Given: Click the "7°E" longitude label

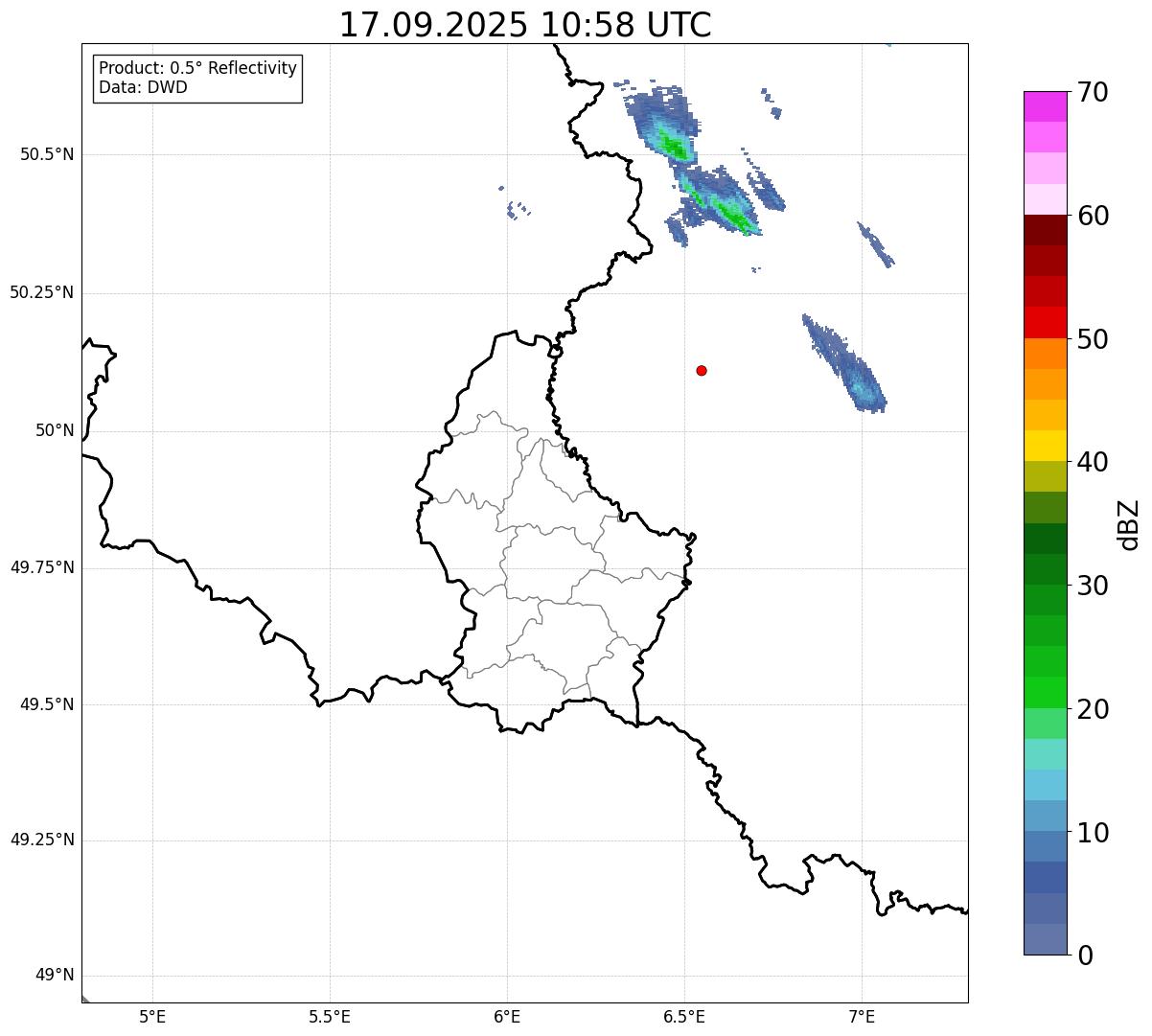Looking at the screenshot, I should tap(862, 1017).
